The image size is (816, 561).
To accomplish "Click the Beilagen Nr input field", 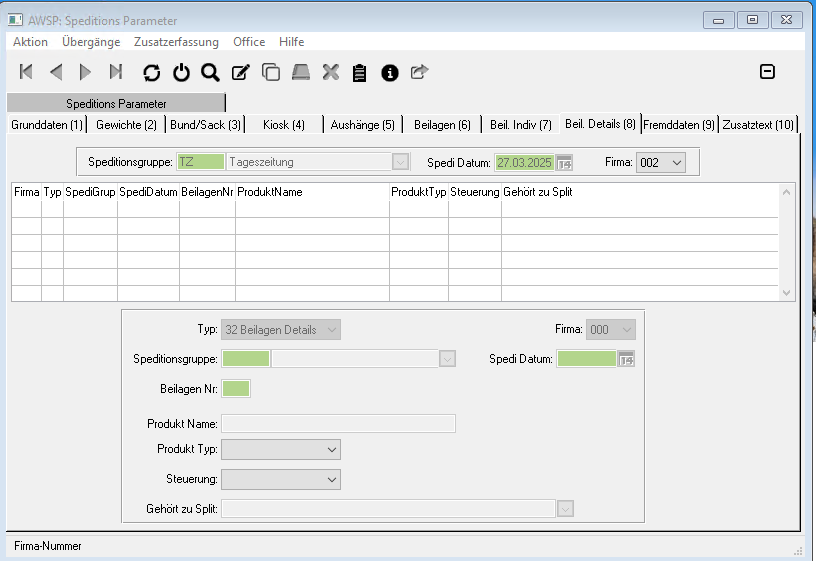I will [x=237, y=389].
